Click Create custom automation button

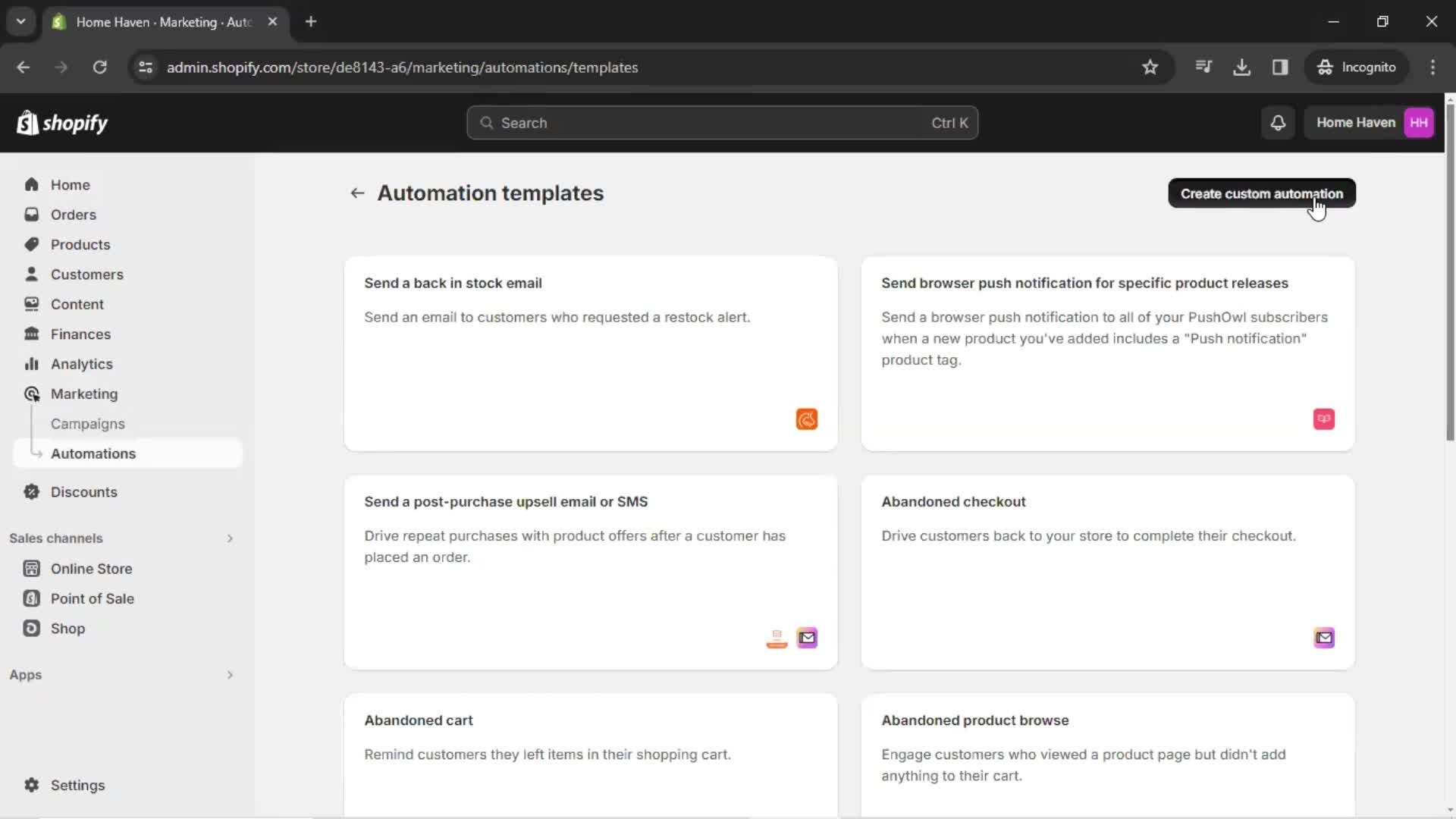coord(1262,193)
